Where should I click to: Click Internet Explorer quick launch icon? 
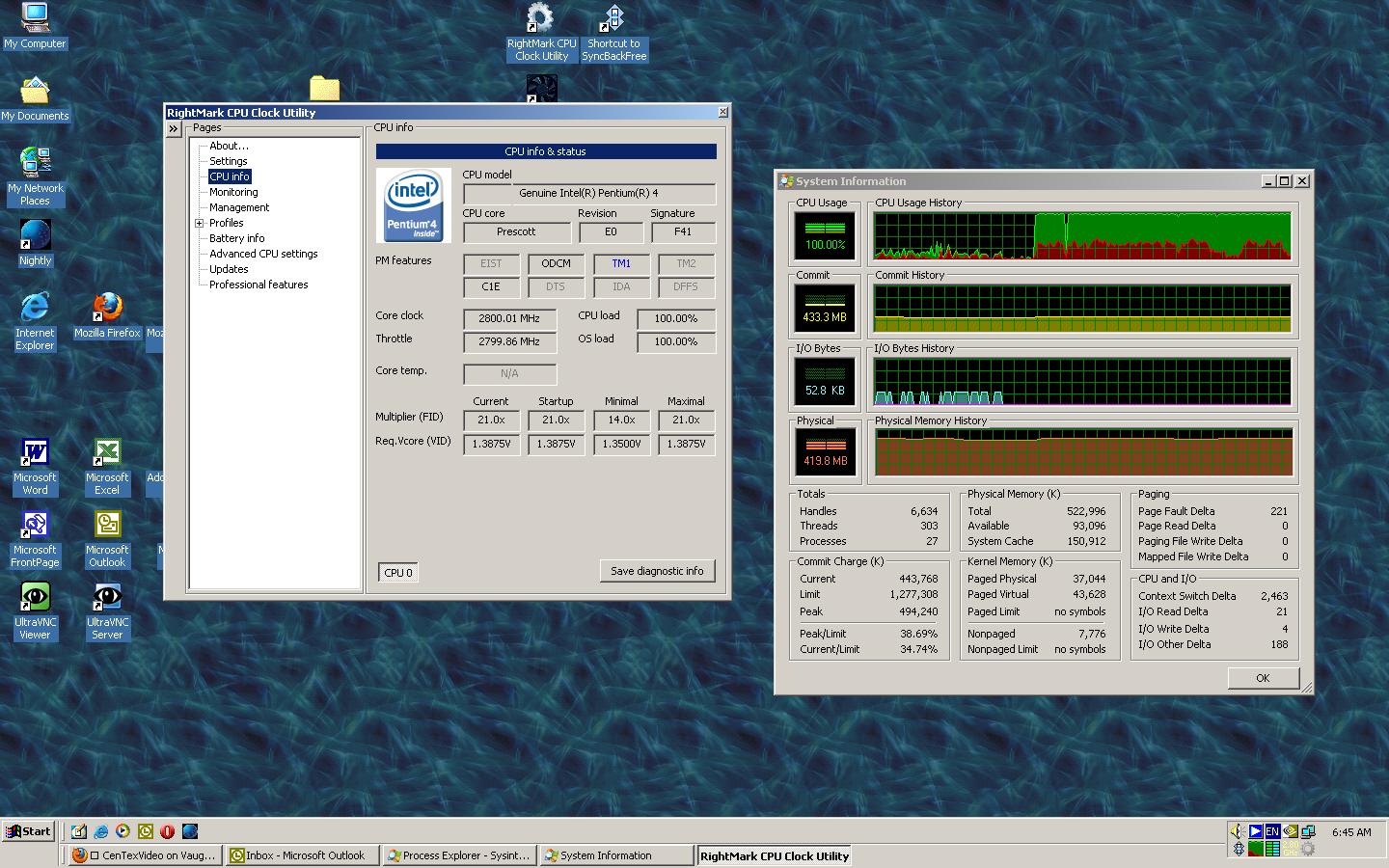[101, 831]
